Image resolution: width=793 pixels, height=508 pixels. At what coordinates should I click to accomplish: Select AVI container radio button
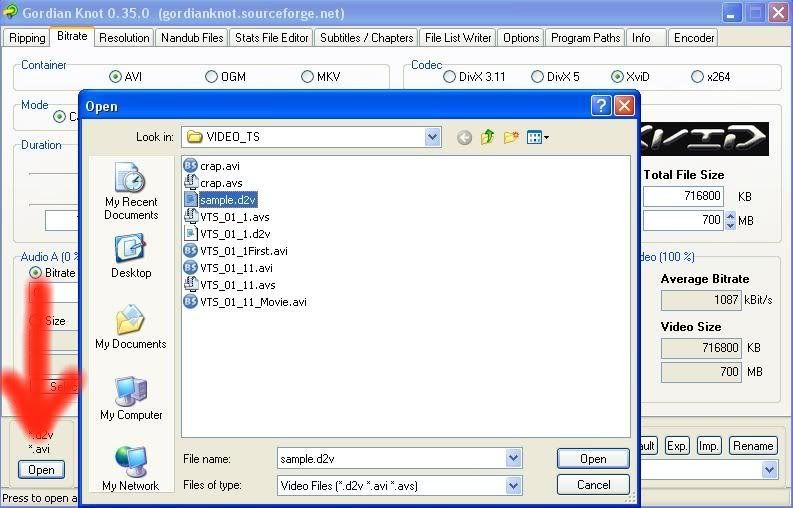pos(115,76)
